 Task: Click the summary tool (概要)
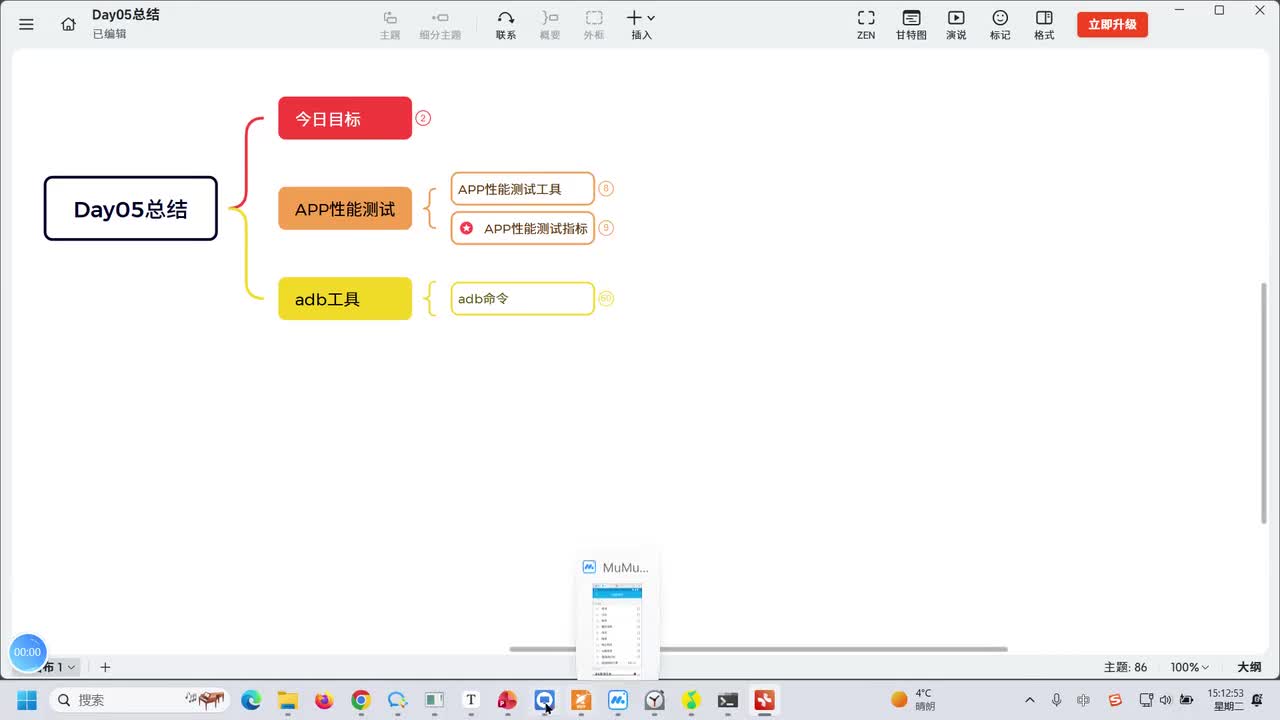550,24
